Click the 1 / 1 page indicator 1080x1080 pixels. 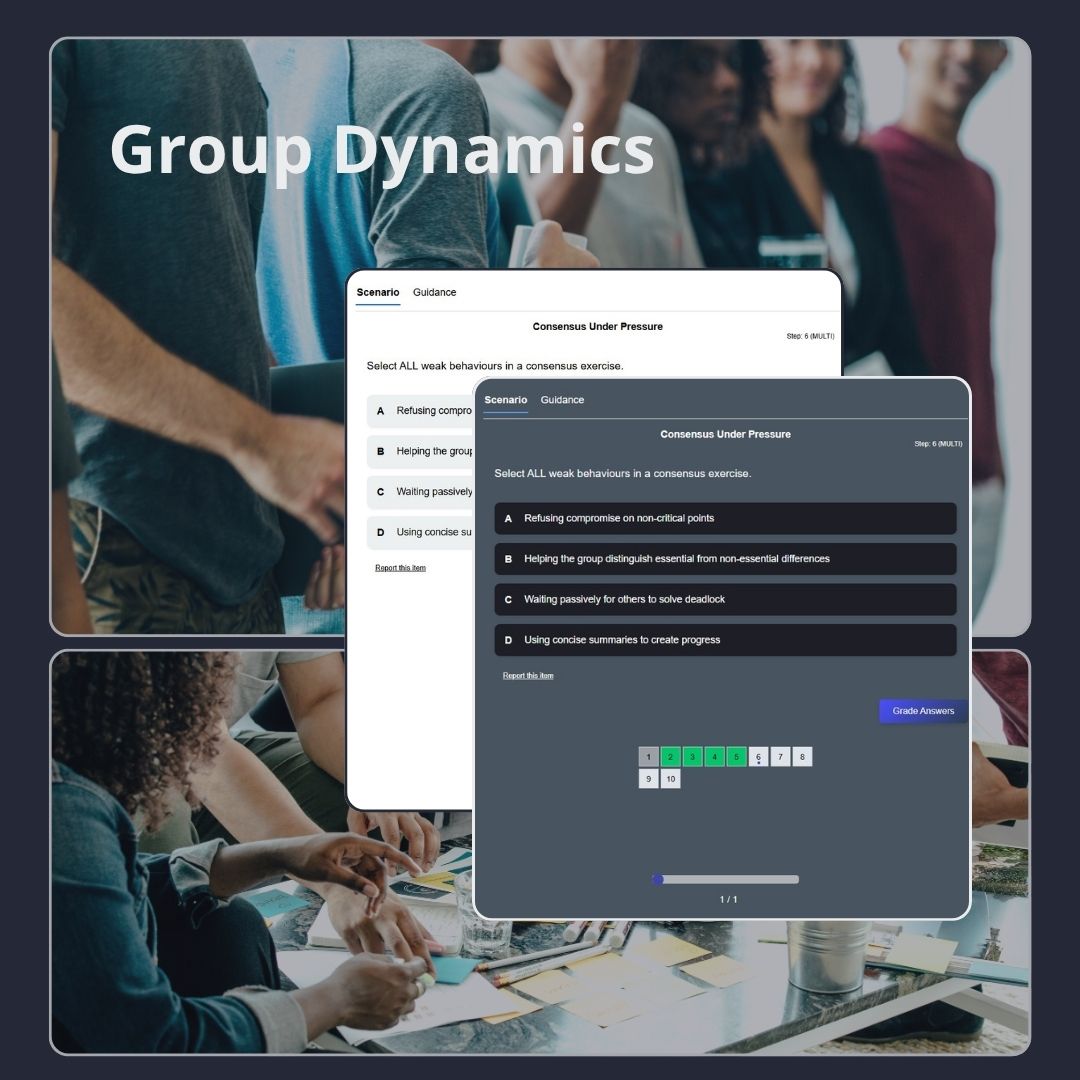(729, 900)
